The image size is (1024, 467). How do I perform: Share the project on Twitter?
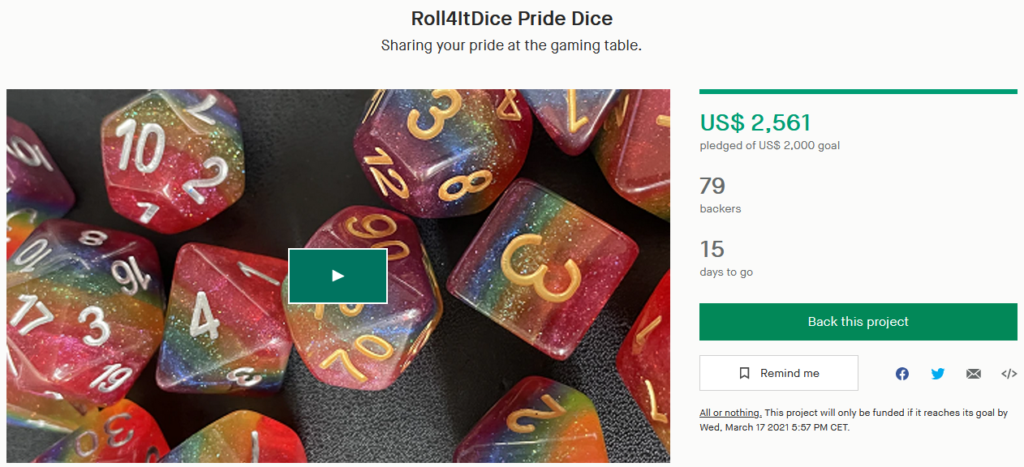click(938, 374)
